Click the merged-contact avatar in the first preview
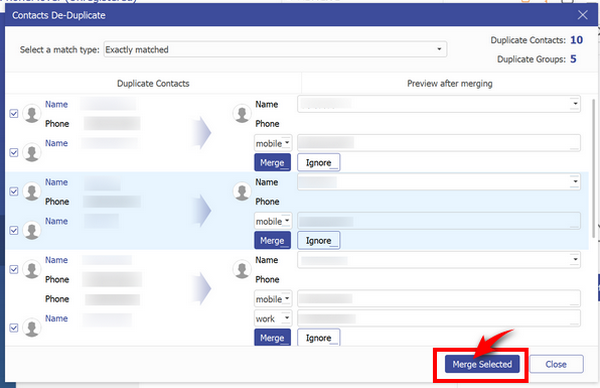This screenshot has width=600, height=388. click(x=242, y=114)
